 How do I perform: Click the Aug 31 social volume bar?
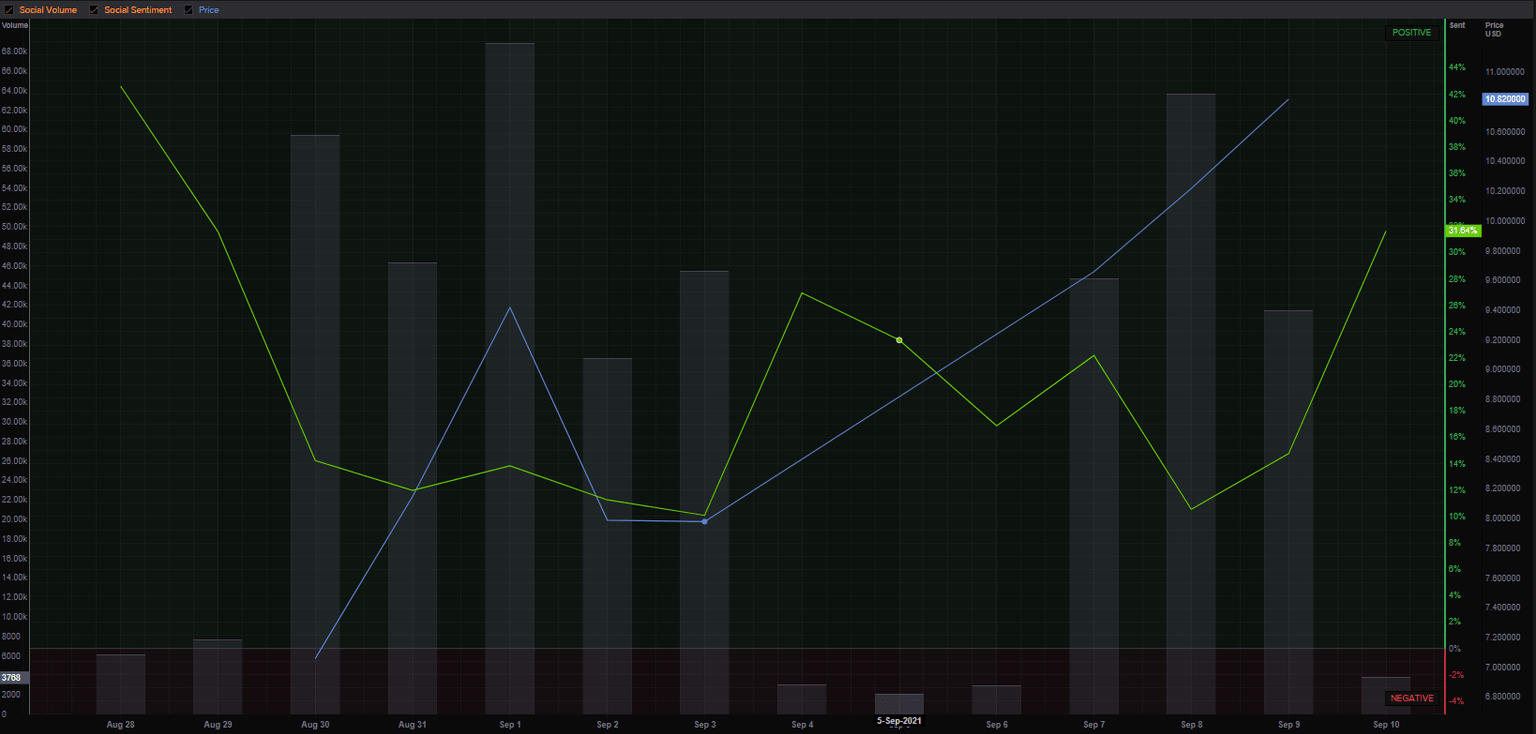[413, 488]
